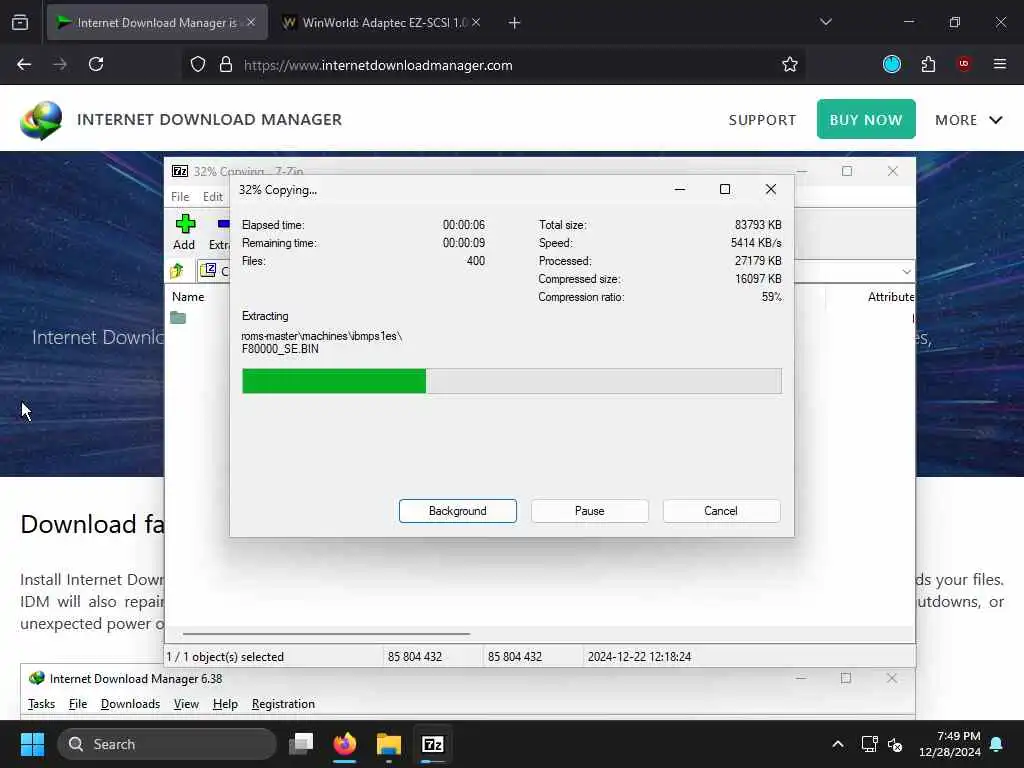Click the Background button in copy dialog
Image resolution: width=1024 pixels, height=768 pixels.
pyautogui.click(x=457, y=511)
